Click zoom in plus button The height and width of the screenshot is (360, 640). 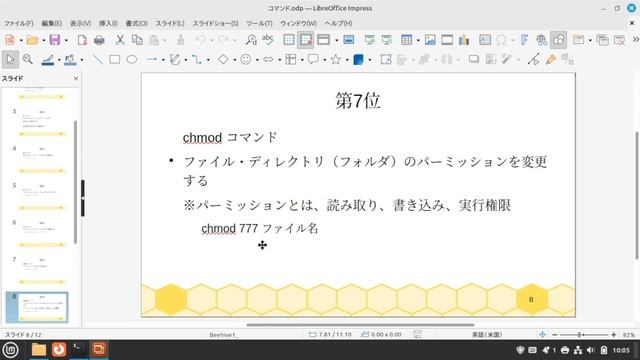(613, 335)
